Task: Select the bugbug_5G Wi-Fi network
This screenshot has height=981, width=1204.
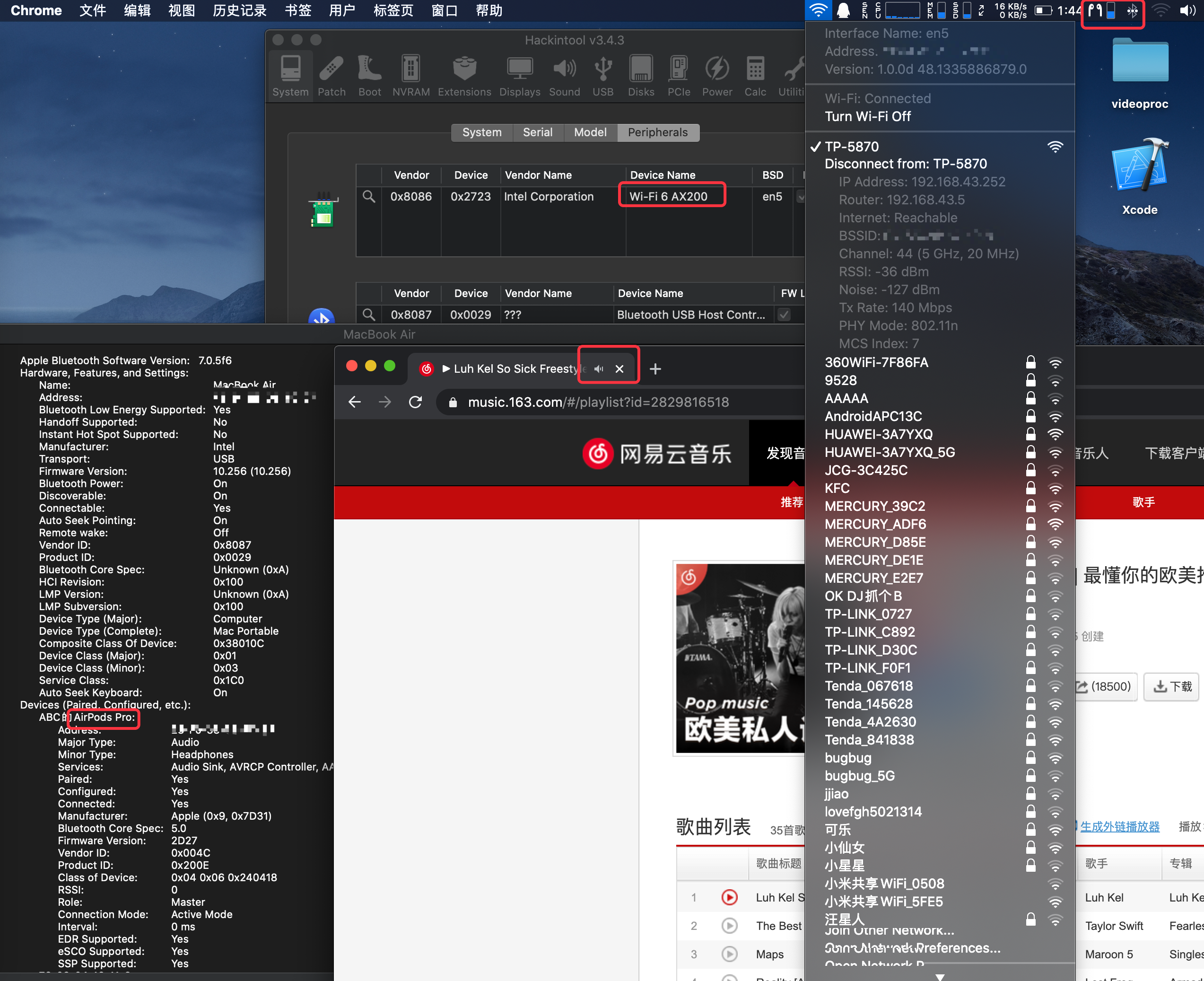Action: click(939, 775)
